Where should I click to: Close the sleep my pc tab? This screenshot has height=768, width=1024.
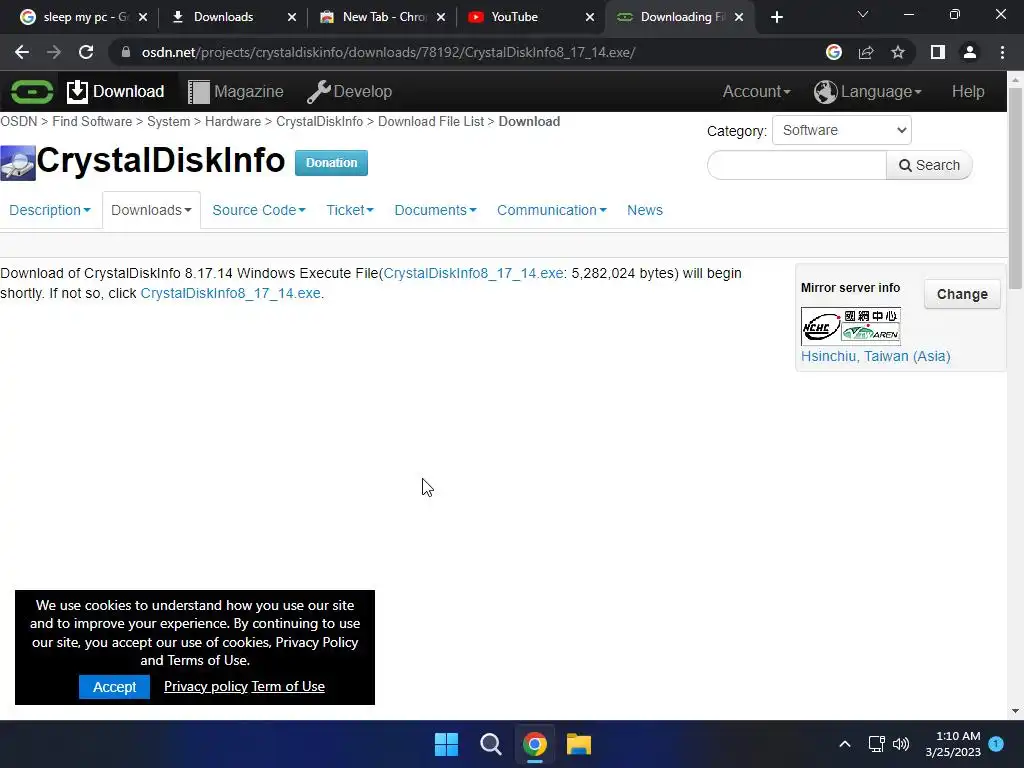pyautogui.click(x=143, y=17)
